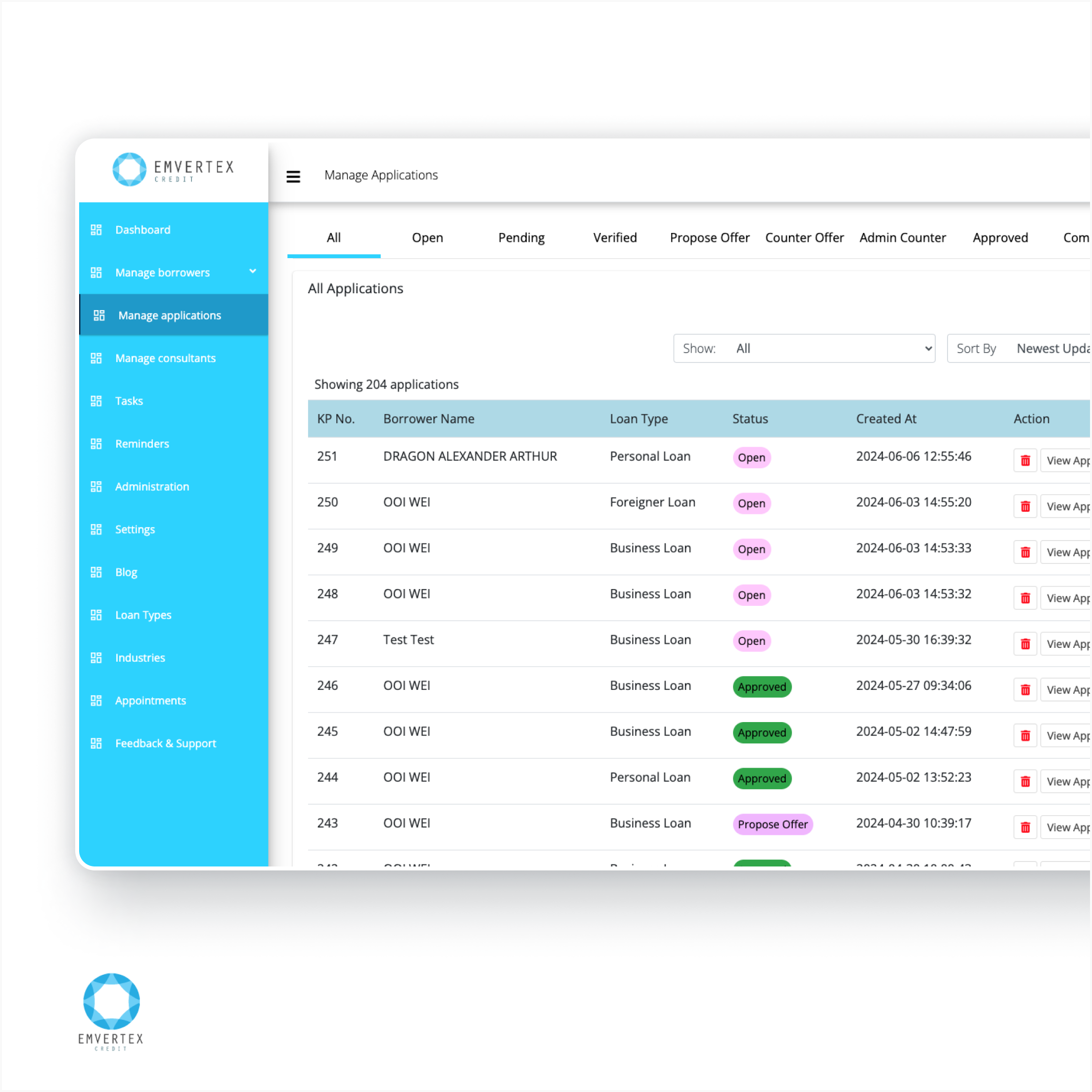Click the Loan Type column header
Image resolution: width=1092 pixels, height=1092 pixels.
638,419
